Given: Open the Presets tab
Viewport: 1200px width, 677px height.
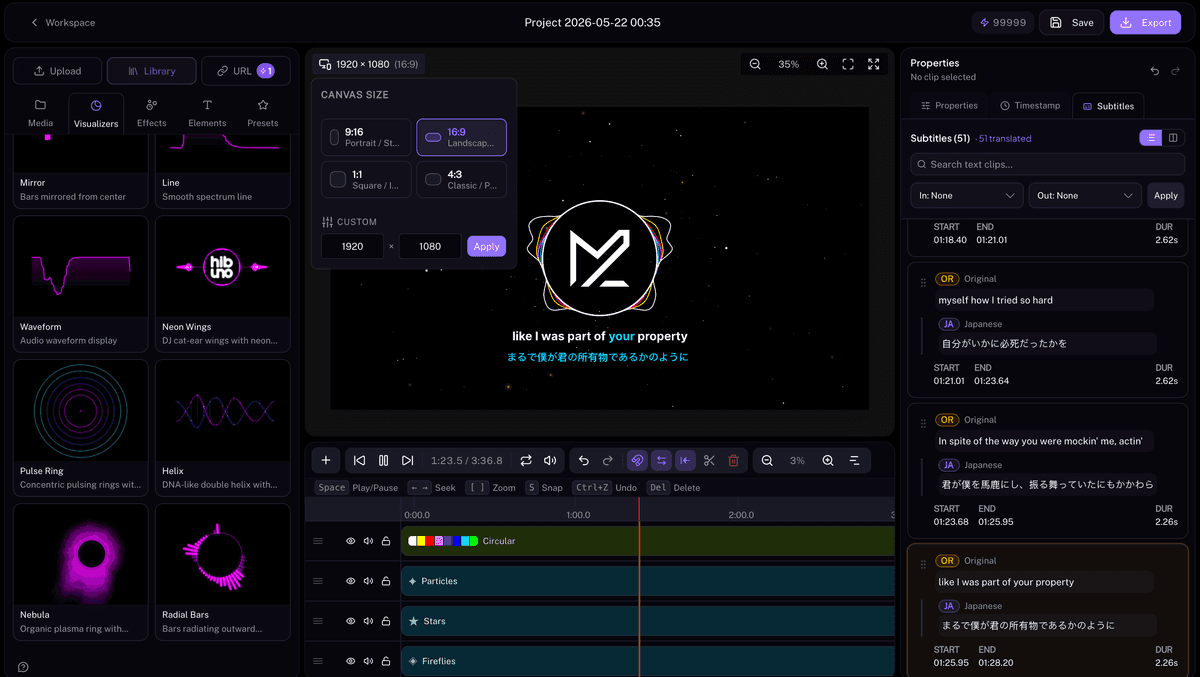Looking at the screenshot, I should [x=263, y=113].
